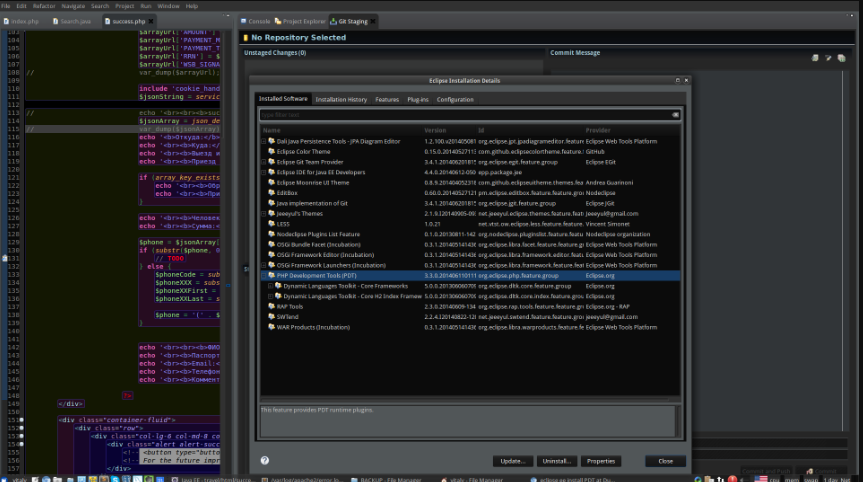This screenshot has height=482, width=863.
Task: Click the US flag keyboard layout indicator
Action: 761,479
